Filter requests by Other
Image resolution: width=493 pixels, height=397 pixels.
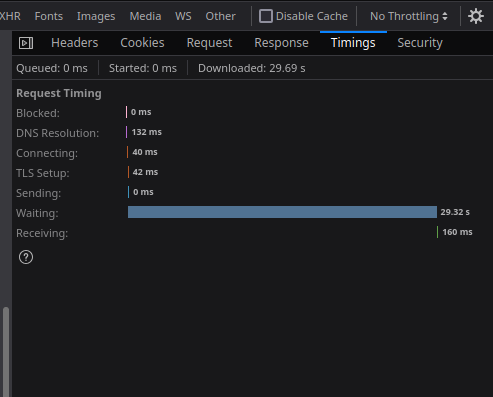tap(220, 16)
